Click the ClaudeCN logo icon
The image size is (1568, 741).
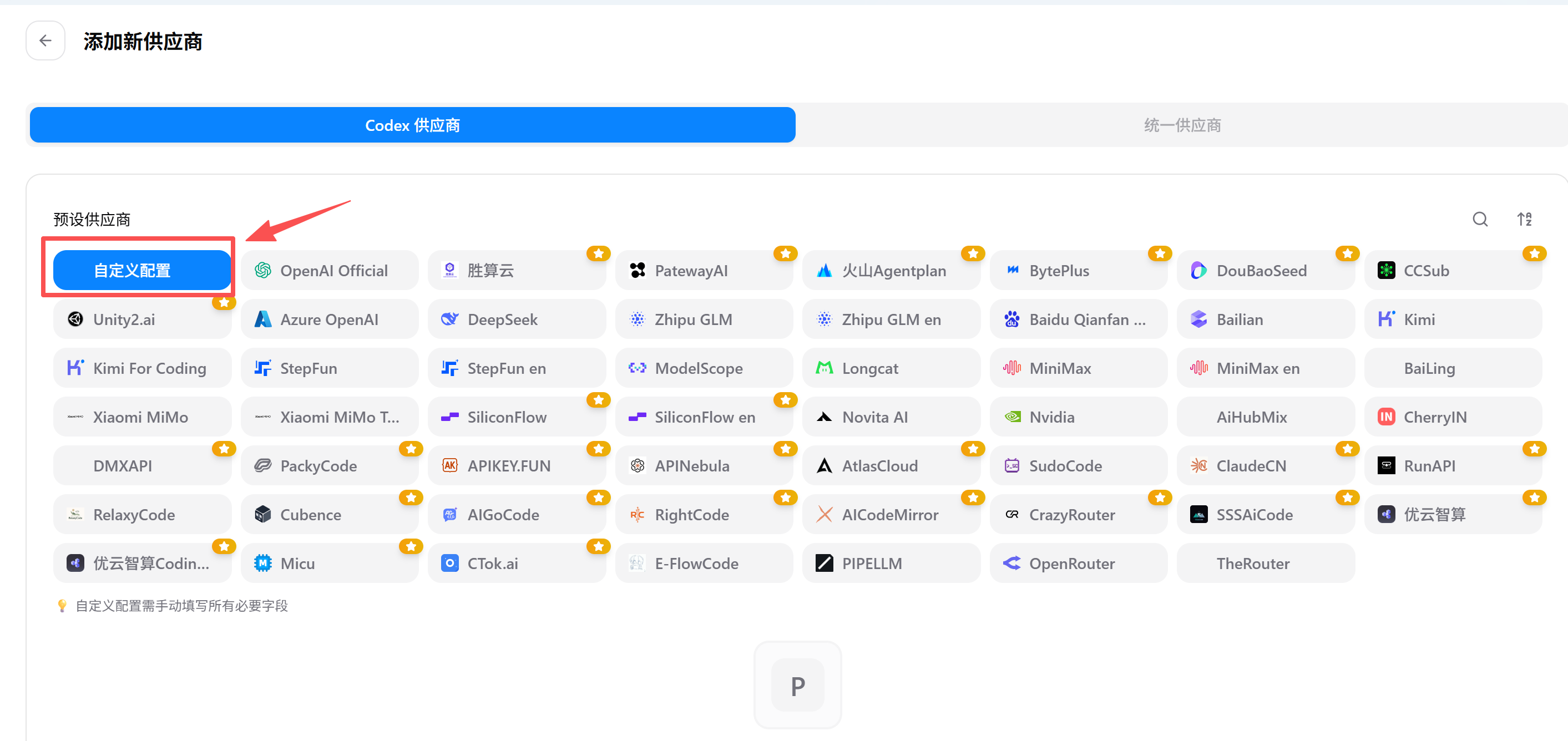coord(1198,465)
